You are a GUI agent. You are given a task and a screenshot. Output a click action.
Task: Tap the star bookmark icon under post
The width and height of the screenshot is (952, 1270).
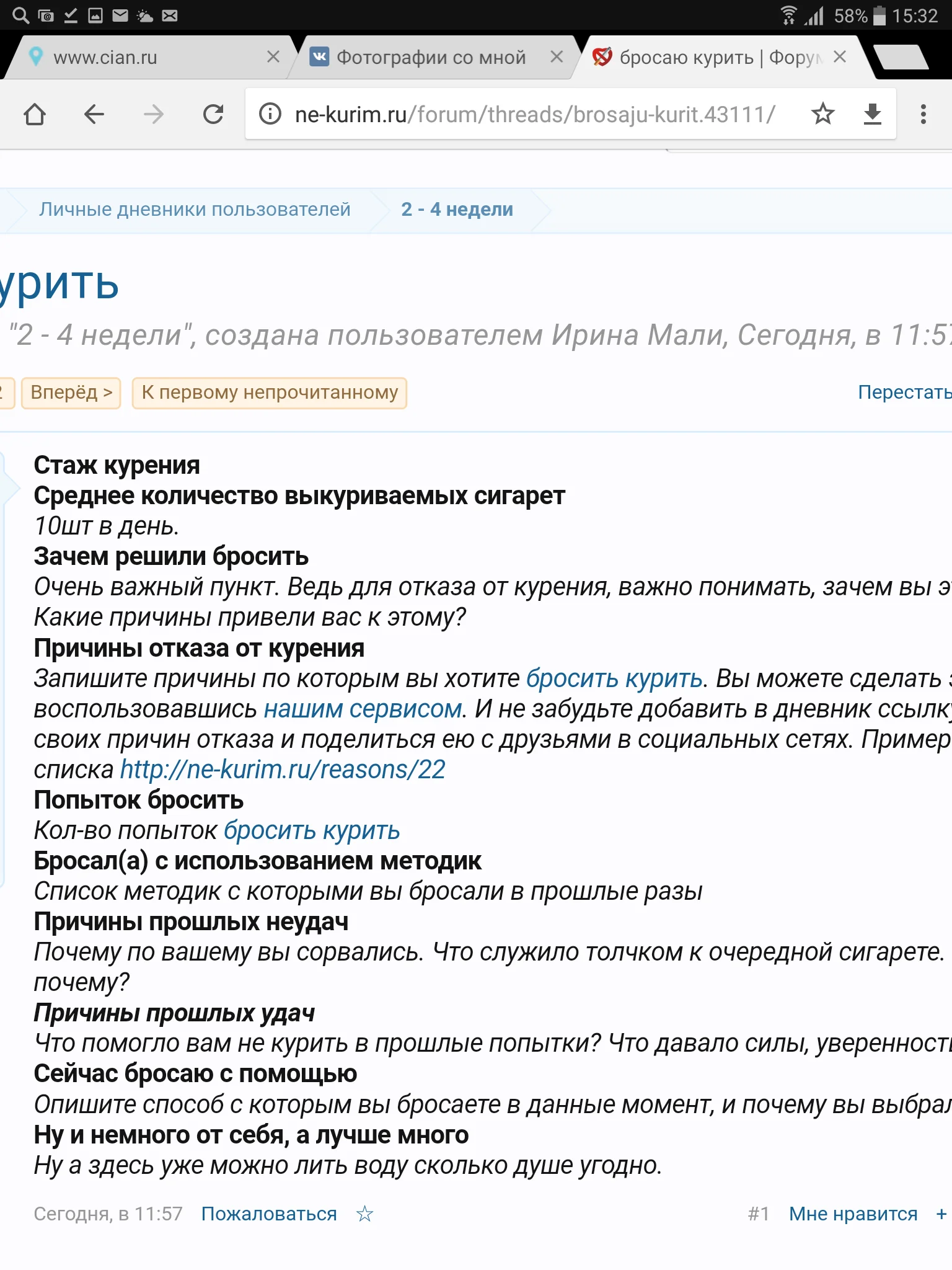(364, 1214)
